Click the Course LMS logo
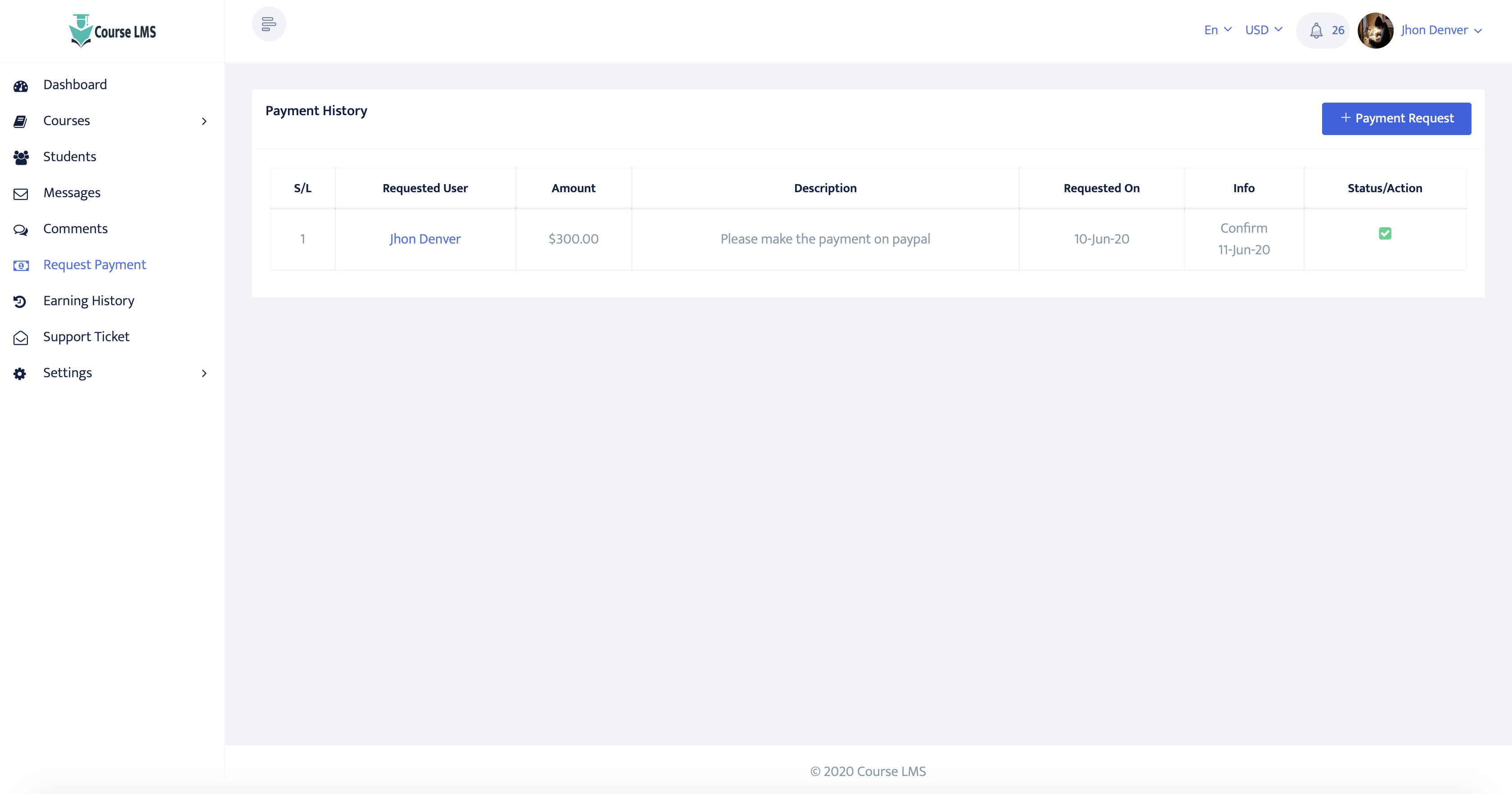The width and height of the screenshot is (1512, 794). [112, 31]
